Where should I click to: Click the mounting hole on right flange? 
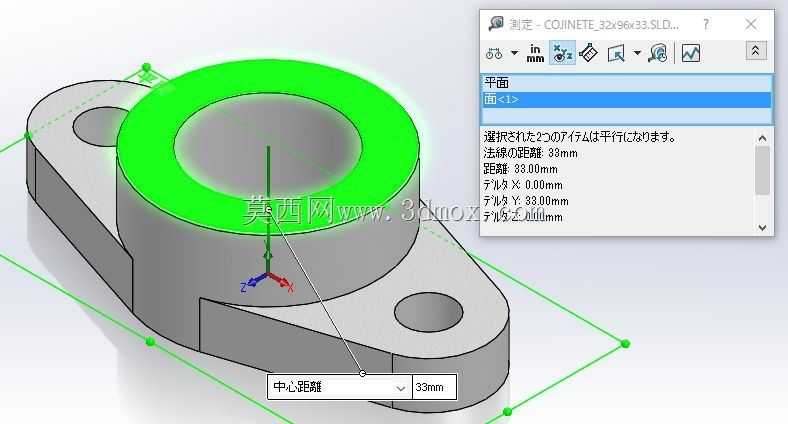[x=429, y=312]
